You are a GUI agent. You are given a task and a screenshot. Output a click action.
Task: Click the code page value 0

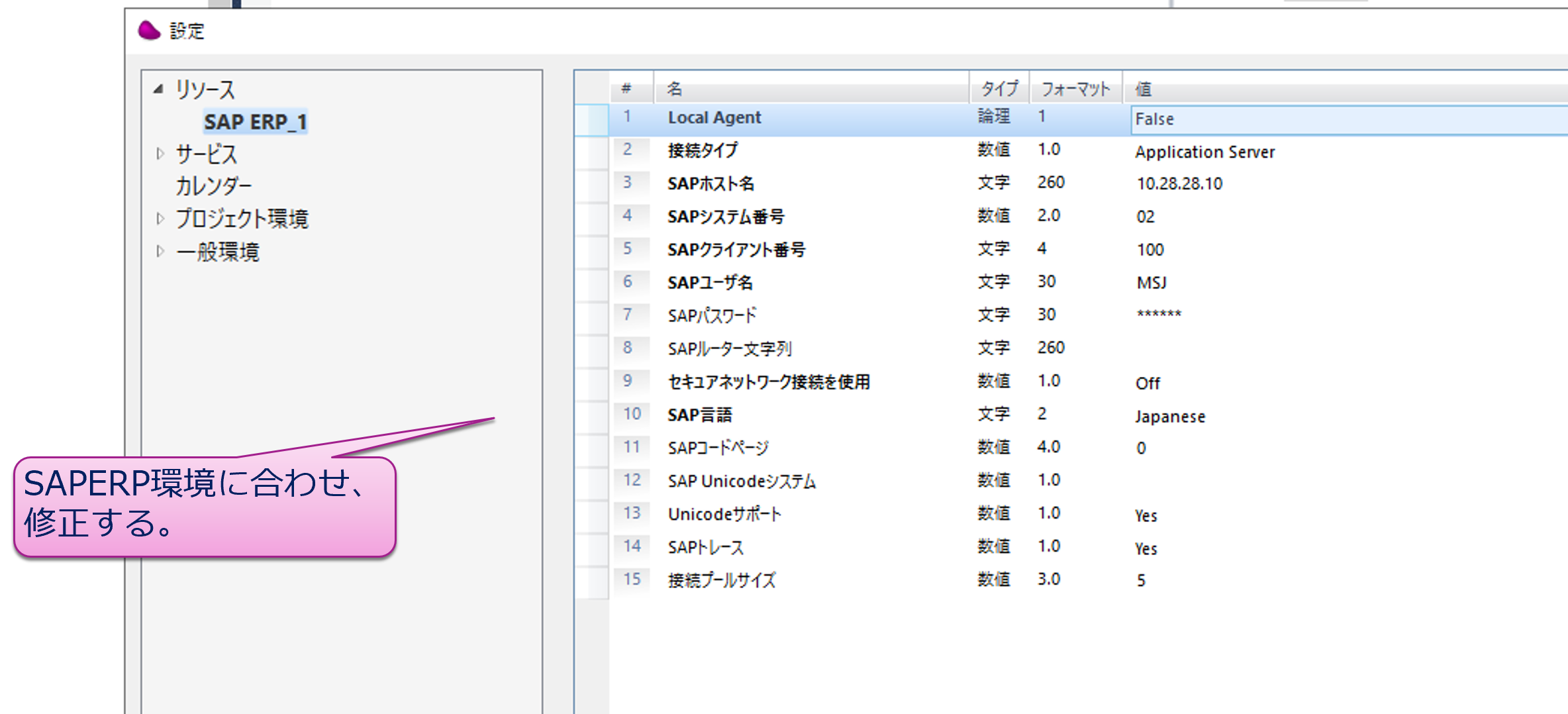coord(1141,448)
